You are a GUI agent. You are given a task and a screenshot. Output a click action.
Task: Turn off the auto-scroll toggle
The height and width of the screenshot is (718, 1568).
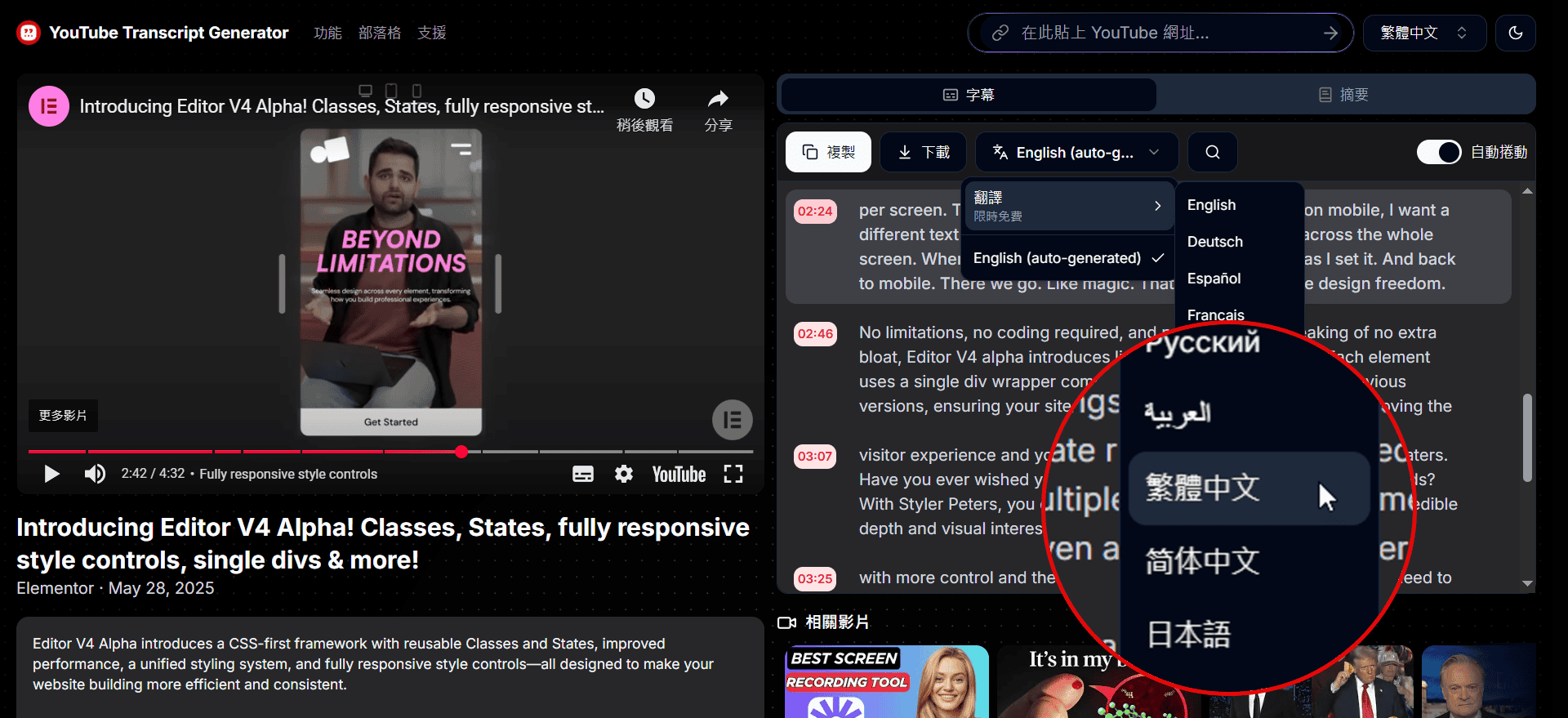[x=1438, y=153]
